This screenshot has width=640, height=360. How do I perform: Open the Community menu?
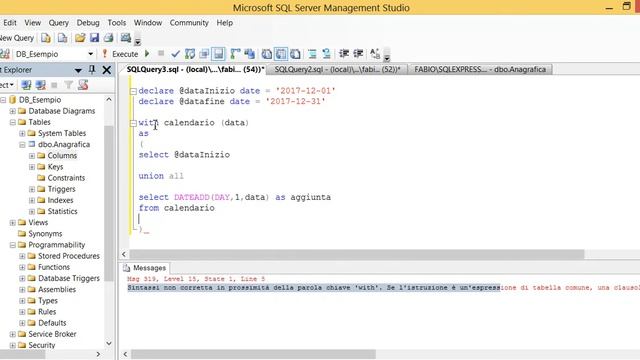pos(189,23)
